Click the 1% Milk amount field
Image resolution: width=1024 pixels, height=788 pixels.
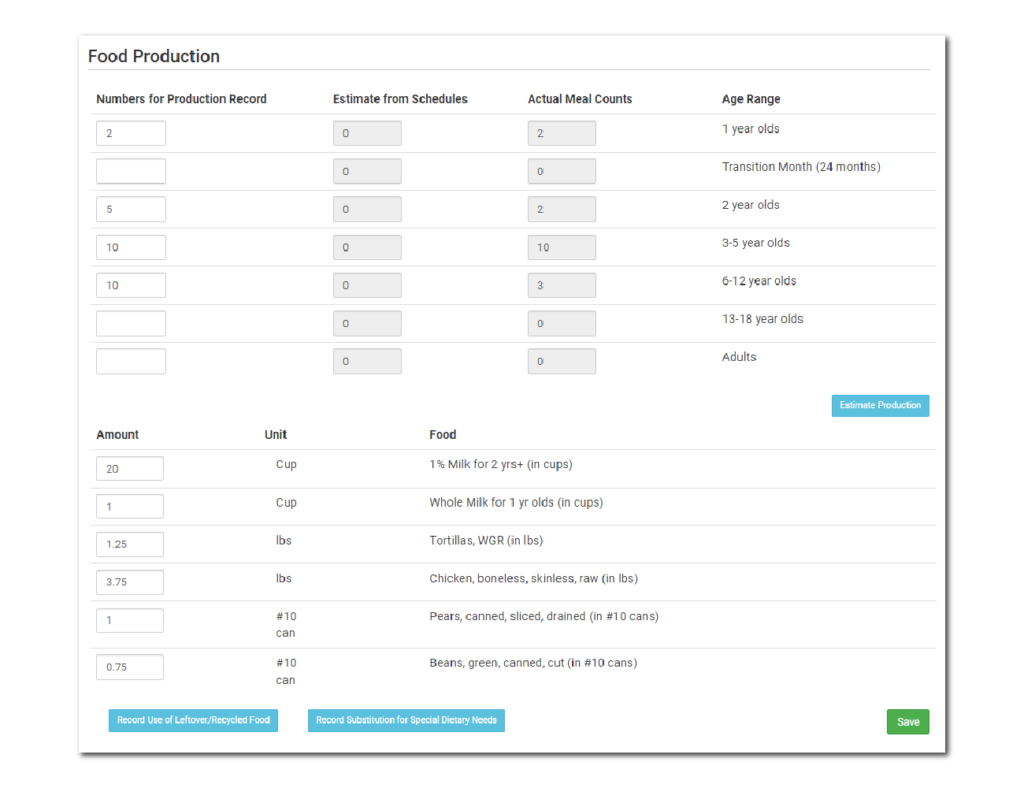(x=129, y=468)
